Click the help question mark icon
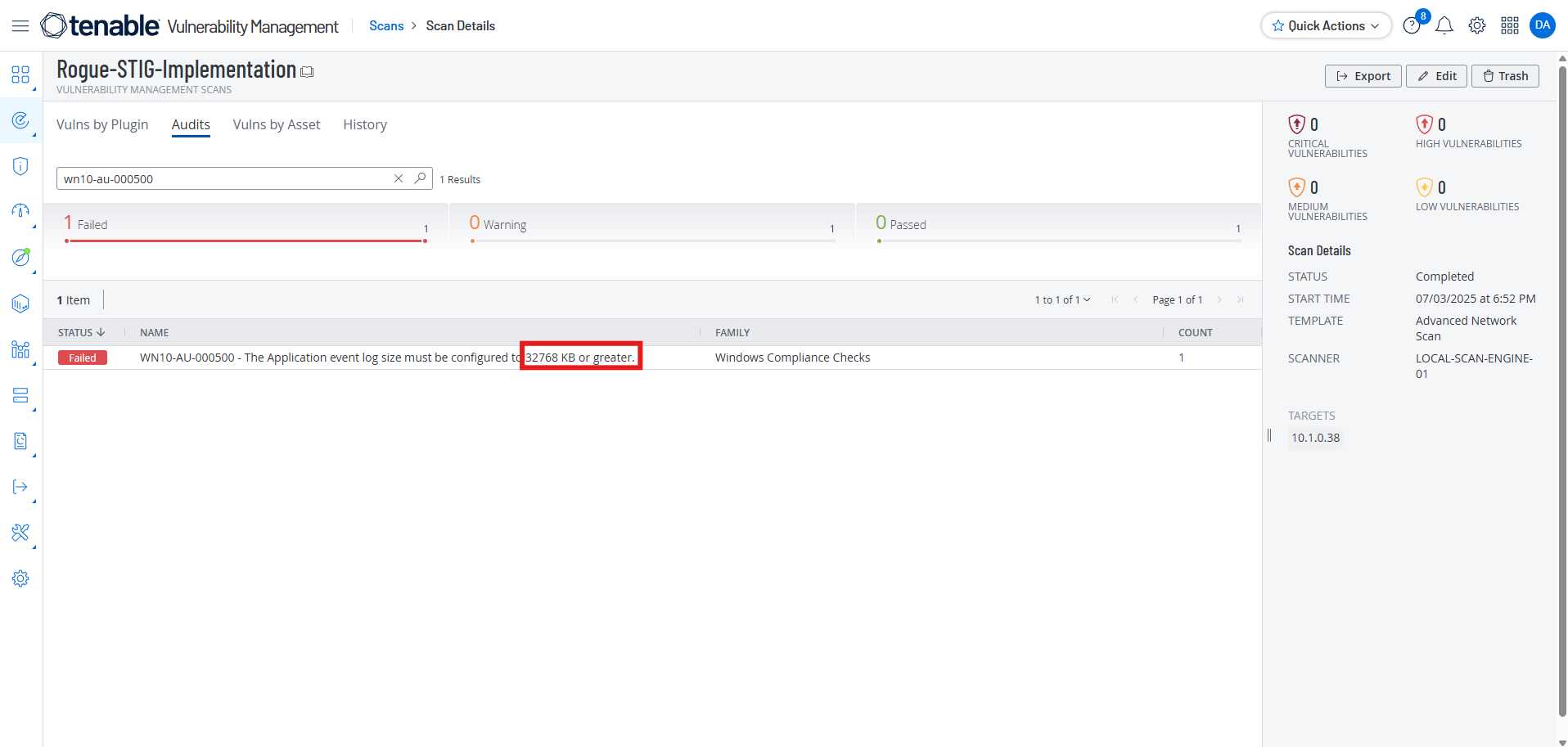 [1412, 26]
